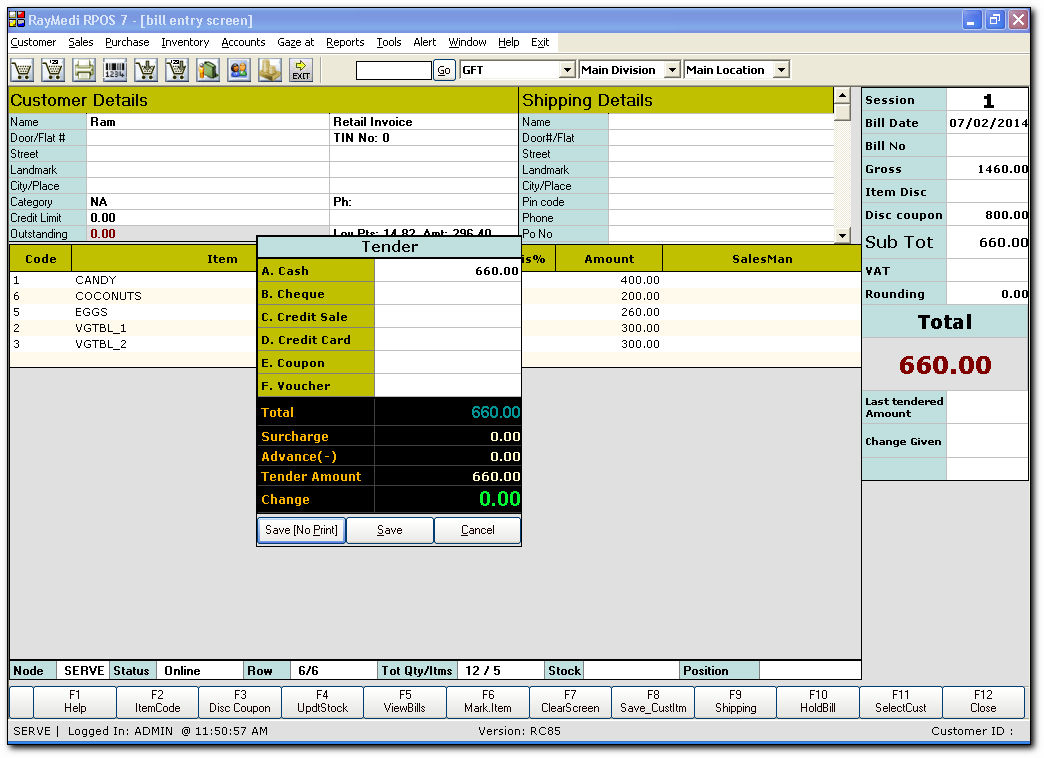Click the Cheque amount field in Tender

click(447, 294)
